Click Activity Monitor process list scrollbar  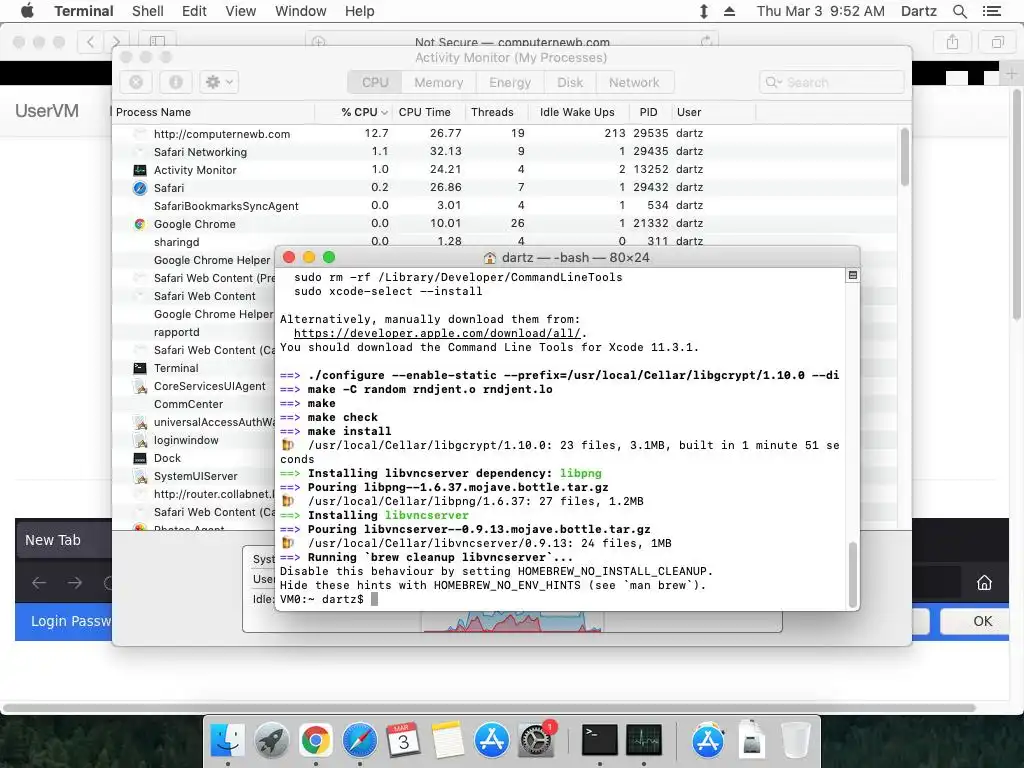(x=904, y=157)
